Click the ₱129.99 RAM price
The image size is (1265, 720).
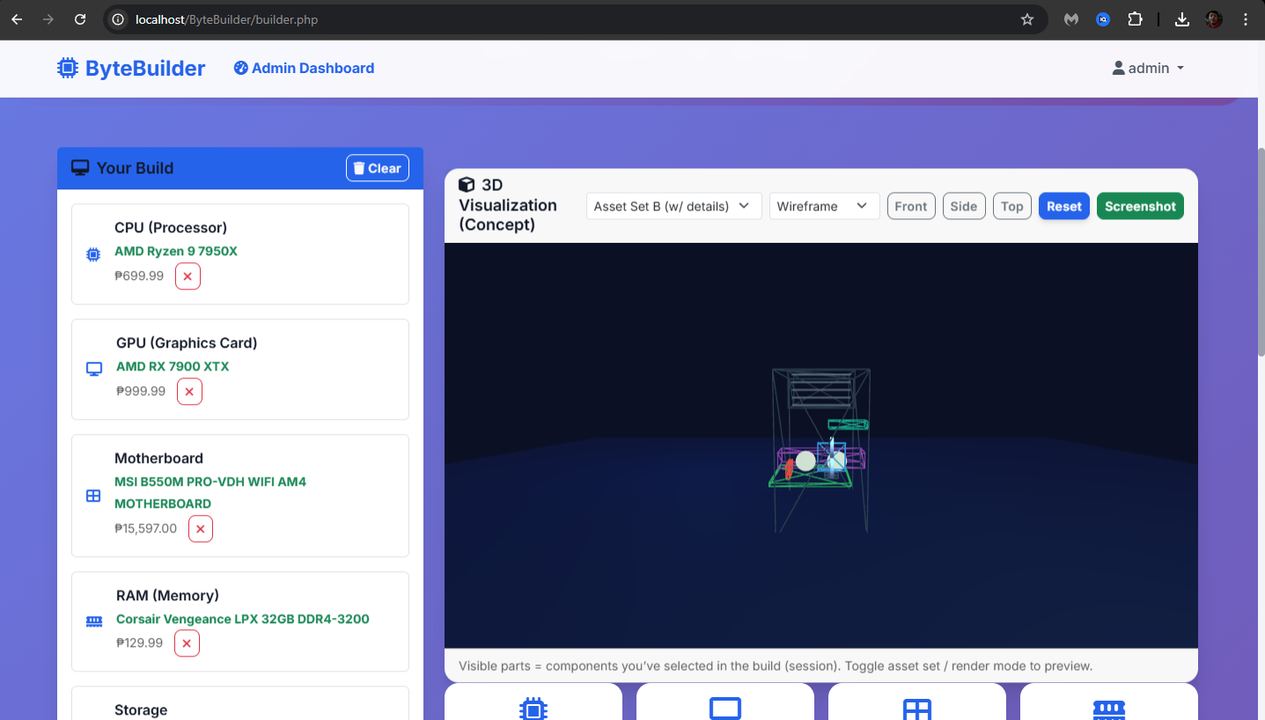139,643
